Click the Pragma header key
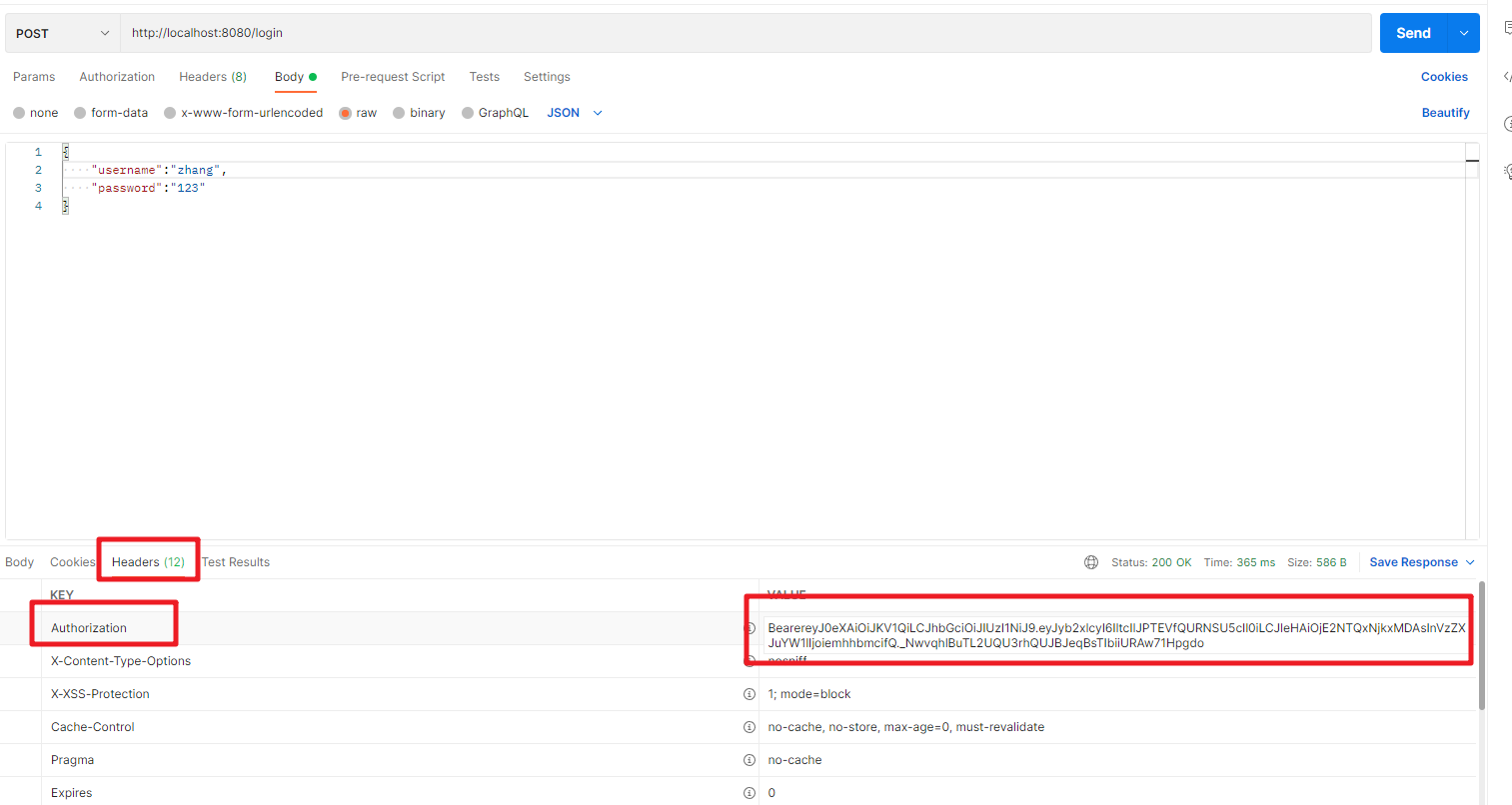This screenshot has height=805, width=1512. 72,760
